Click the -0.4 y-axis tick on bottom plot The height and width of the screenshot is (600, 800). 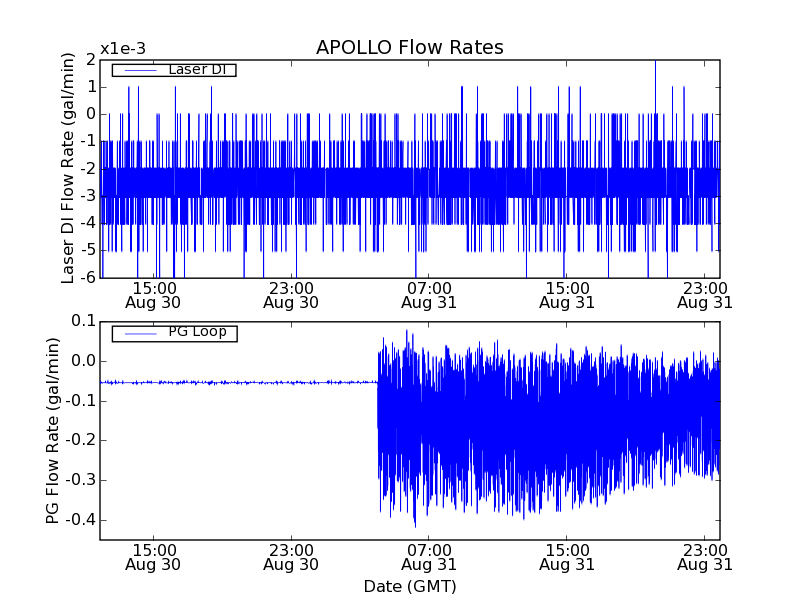[x=81, y=520]
